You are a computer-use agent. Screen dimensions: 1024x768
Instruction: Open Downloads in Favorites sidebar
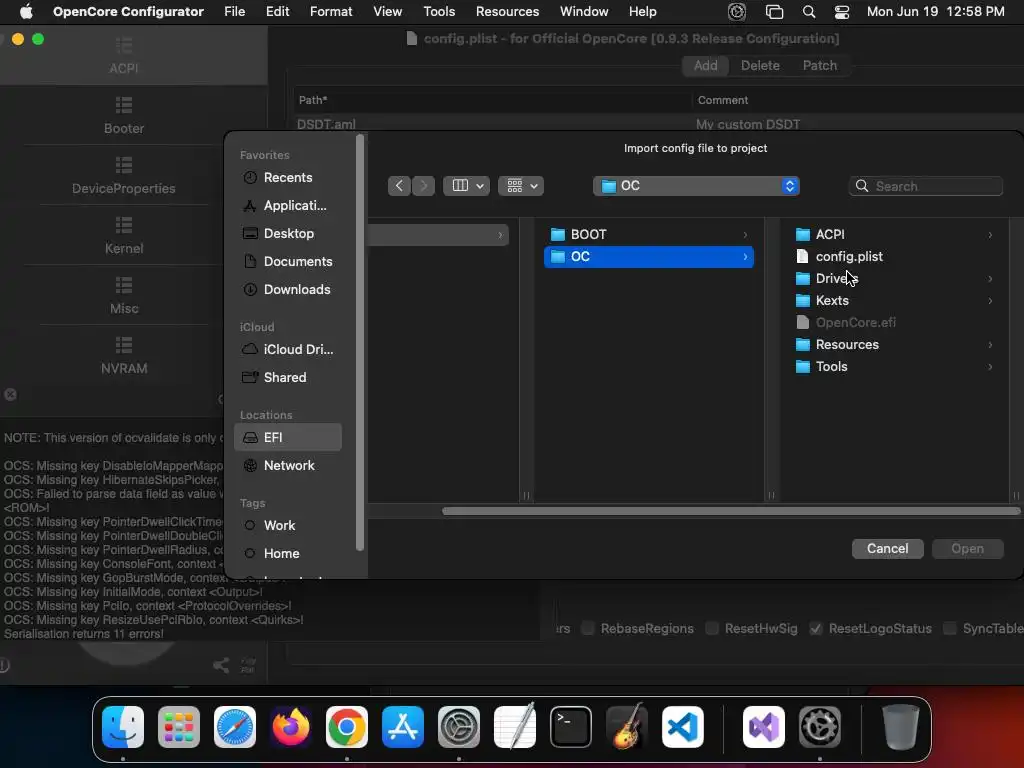[x=287, y=290]
